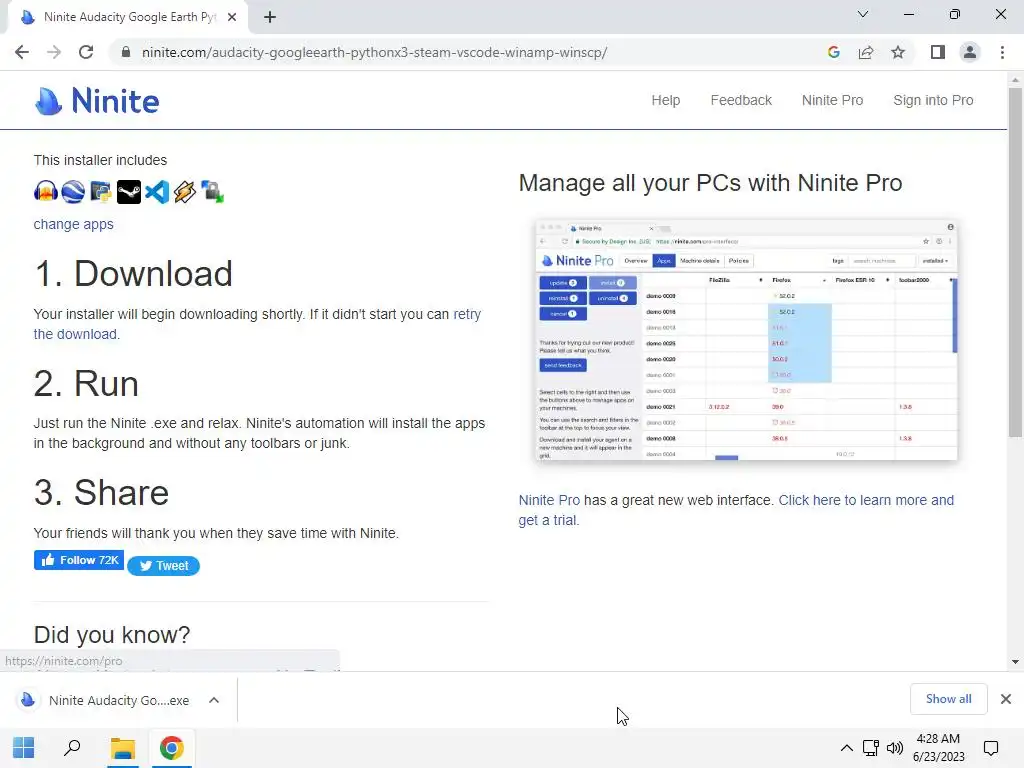The height and width of the screenshot is (768, 1024).
Task: Open a new tab with plus button
Action: [x=270, y=18]
